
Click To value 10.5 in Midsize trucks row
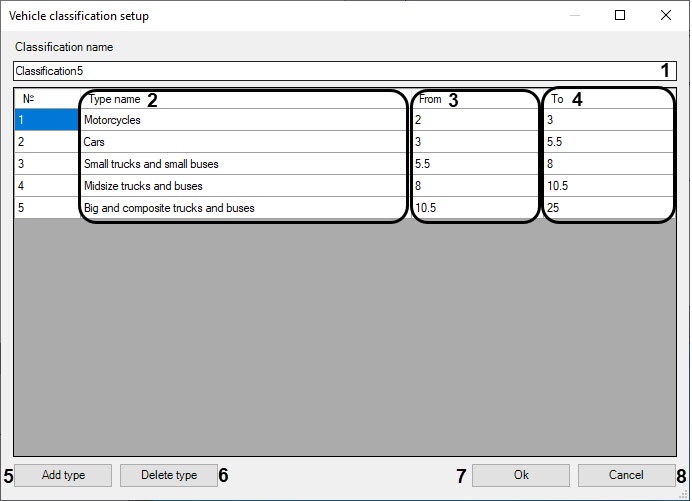pos(609,186)
